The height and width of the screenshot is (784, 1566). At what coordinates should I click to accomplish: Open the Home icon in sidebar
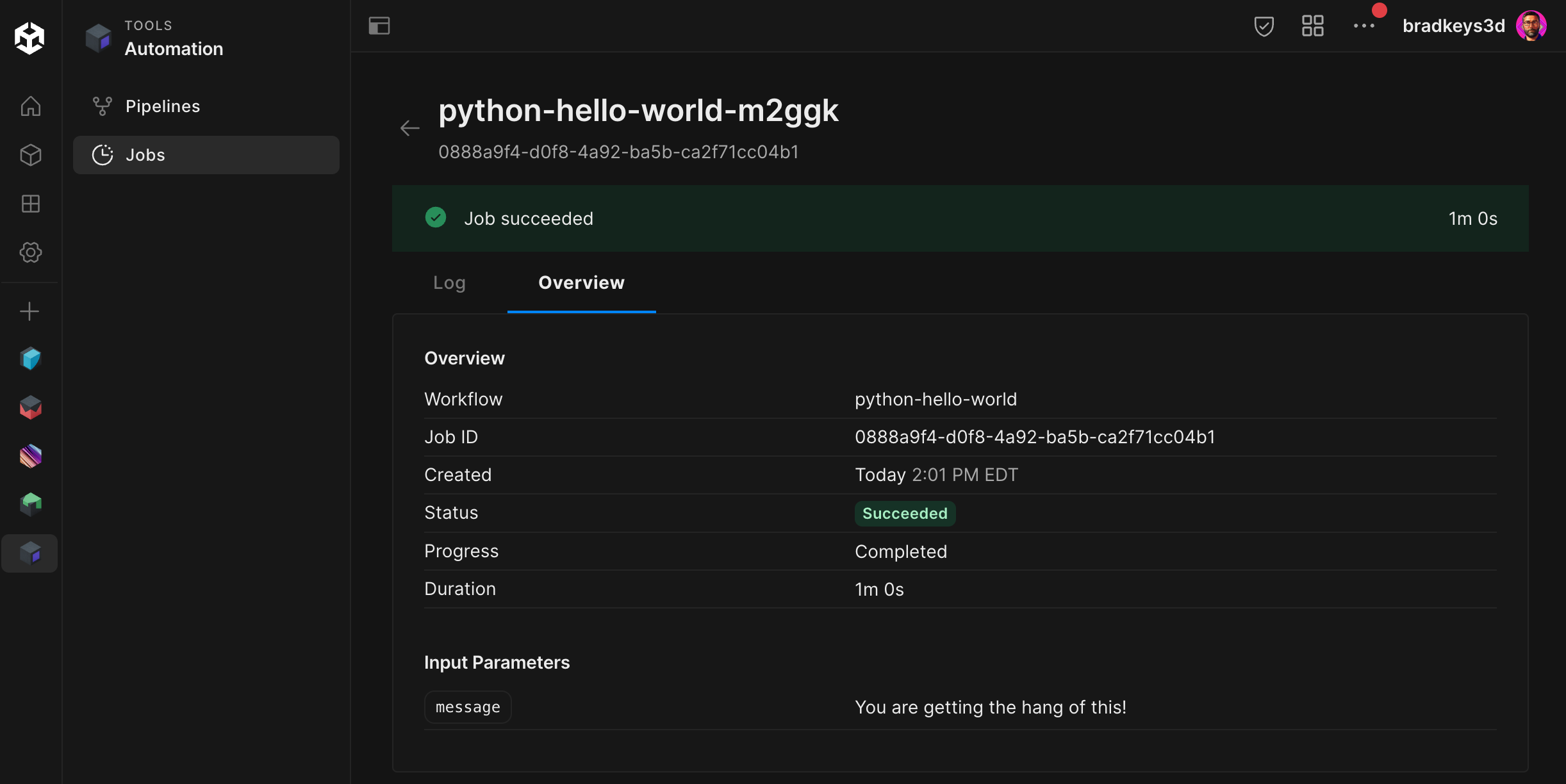(30, 106)
